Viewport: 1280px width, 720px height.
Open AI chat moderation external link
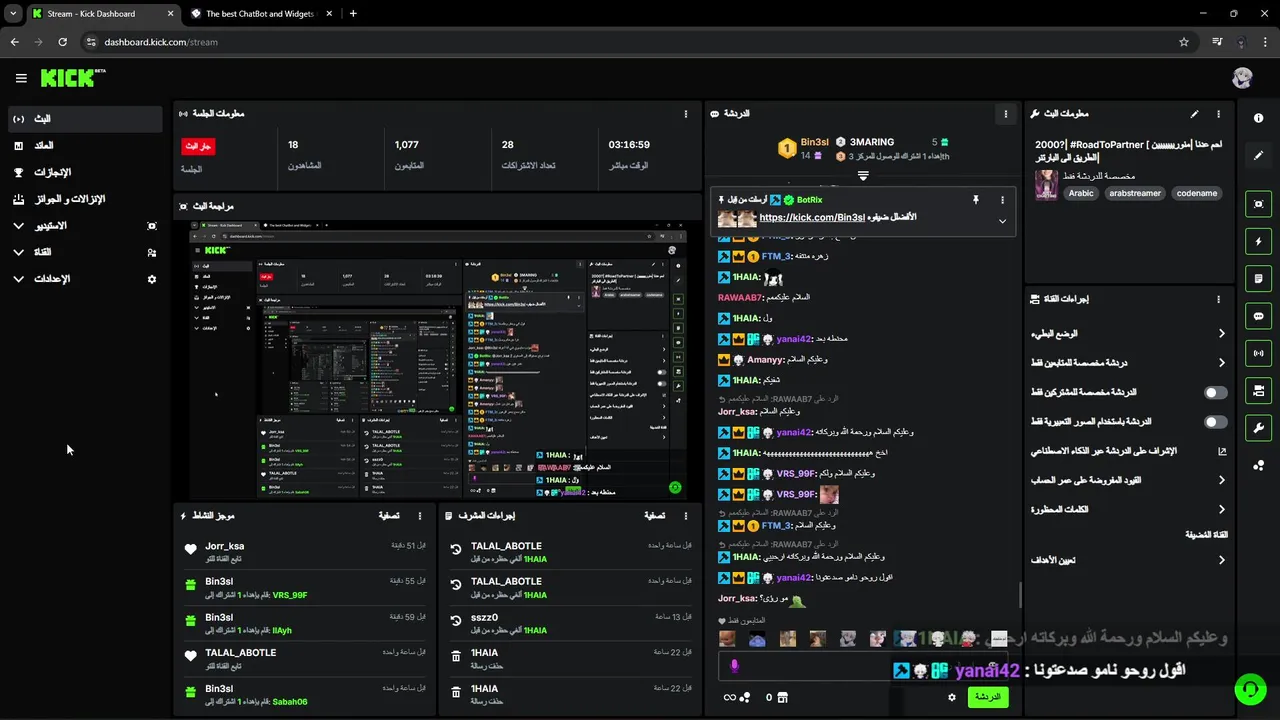[x=1221, y=451]
